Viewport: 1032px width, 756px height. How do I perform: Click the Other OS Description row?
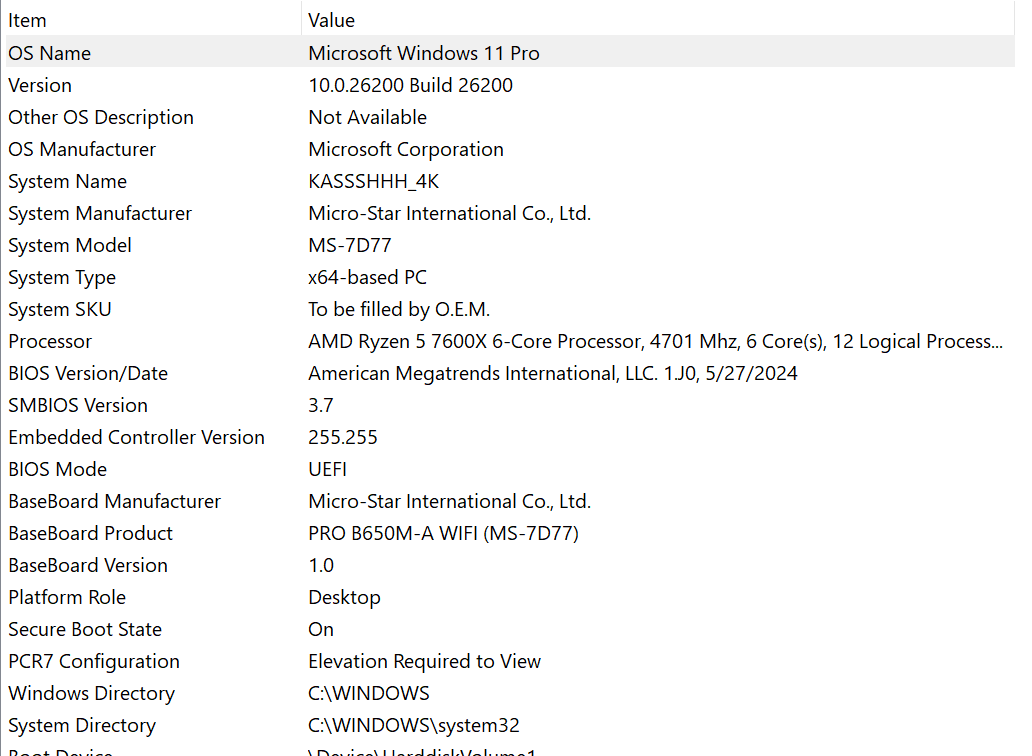[x=101, y=117]
